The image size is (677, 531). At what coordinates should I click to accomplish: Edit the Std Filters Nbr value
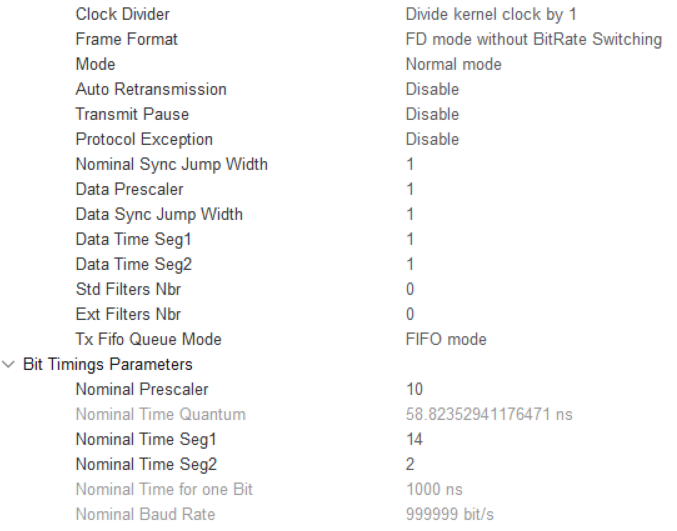410,289
